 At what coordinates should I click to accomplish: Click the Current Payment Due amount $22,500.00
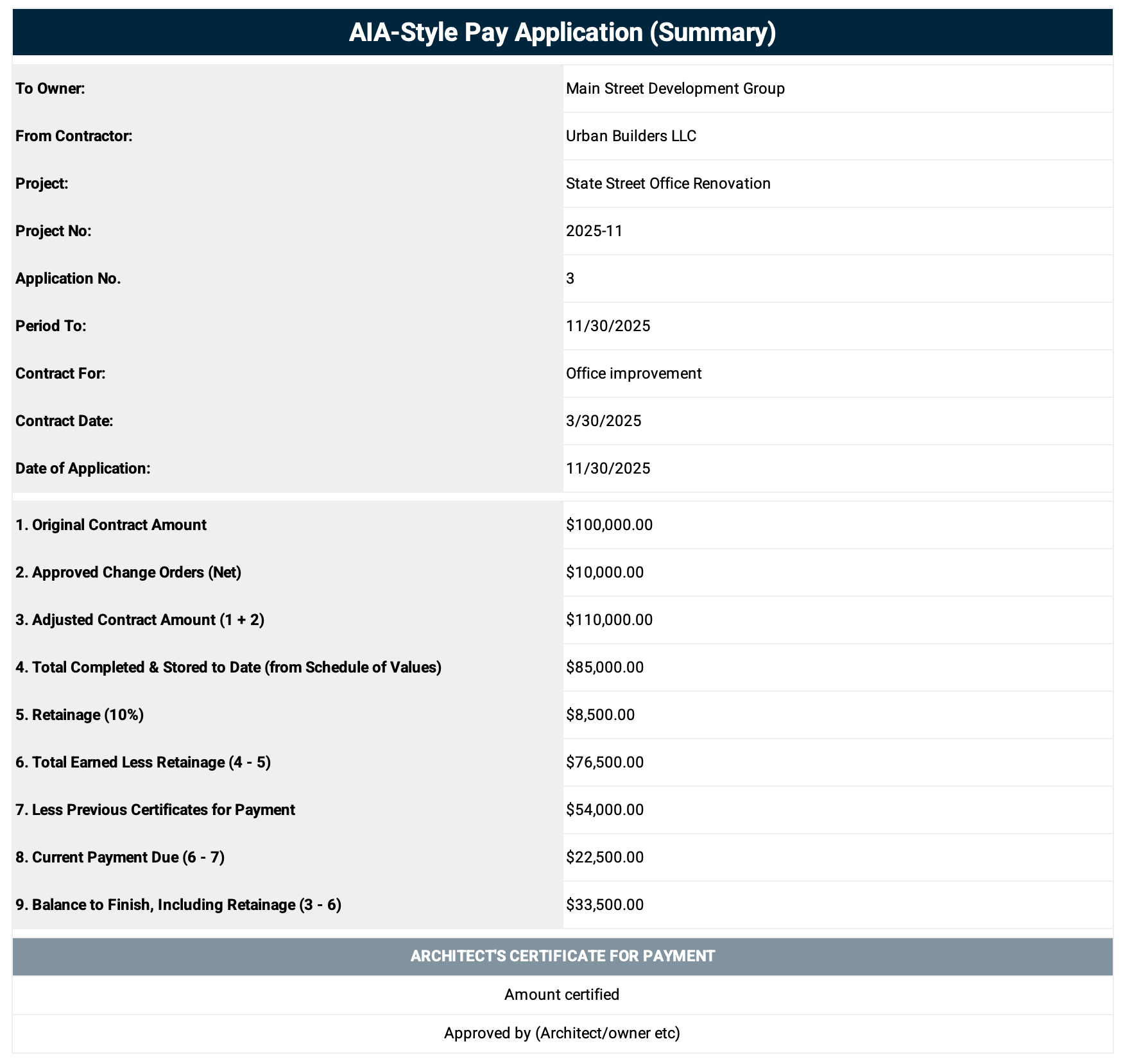[x=603, y=857]
